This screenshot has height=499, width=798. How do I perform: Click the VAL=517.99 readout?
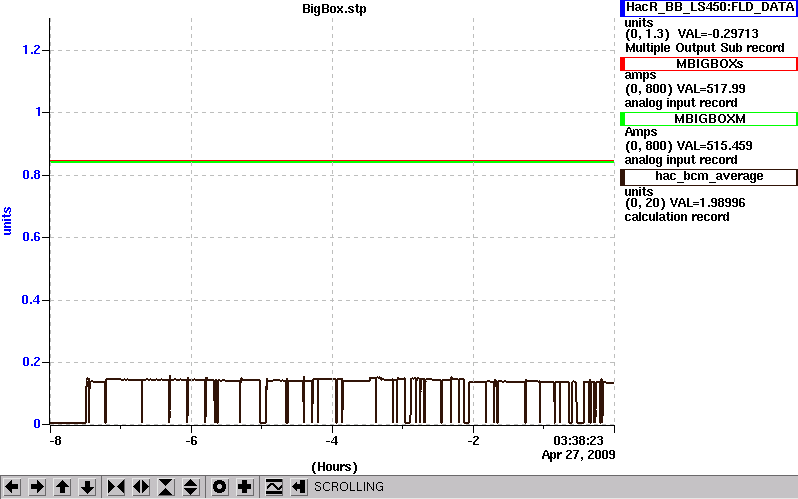tap(709, 89)
